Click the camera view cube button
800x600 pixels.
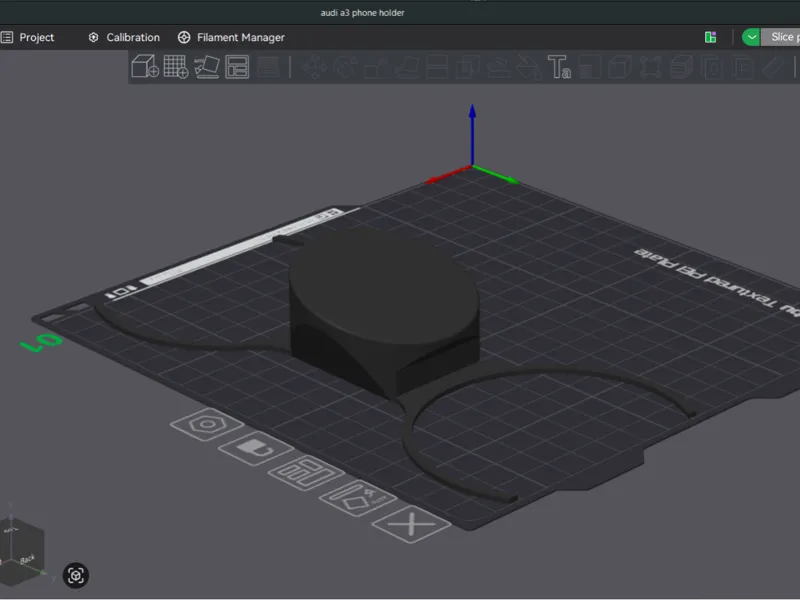[x=76, y=576]
